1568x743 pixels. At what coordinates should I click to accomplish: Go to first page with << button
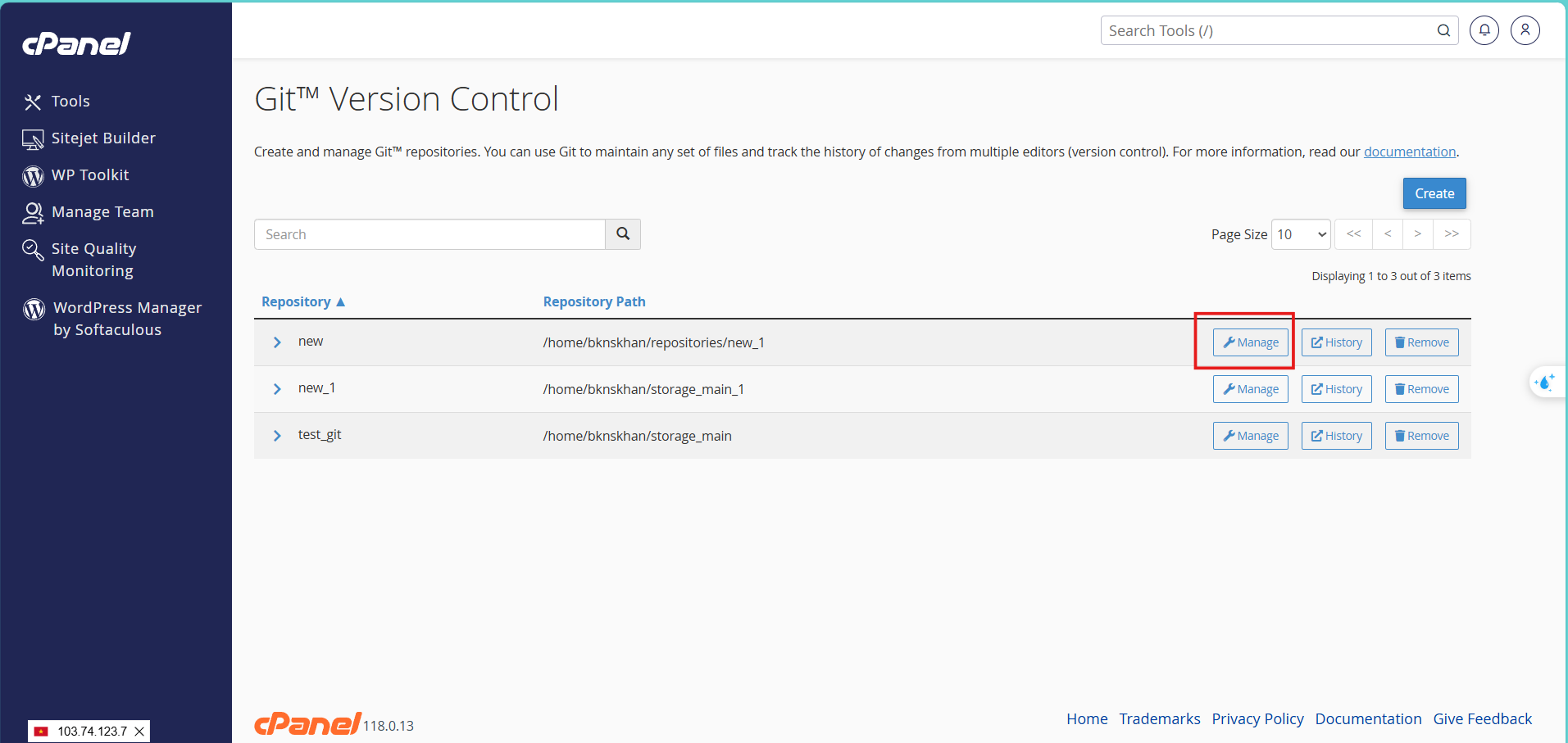[x=1354, y=234]
